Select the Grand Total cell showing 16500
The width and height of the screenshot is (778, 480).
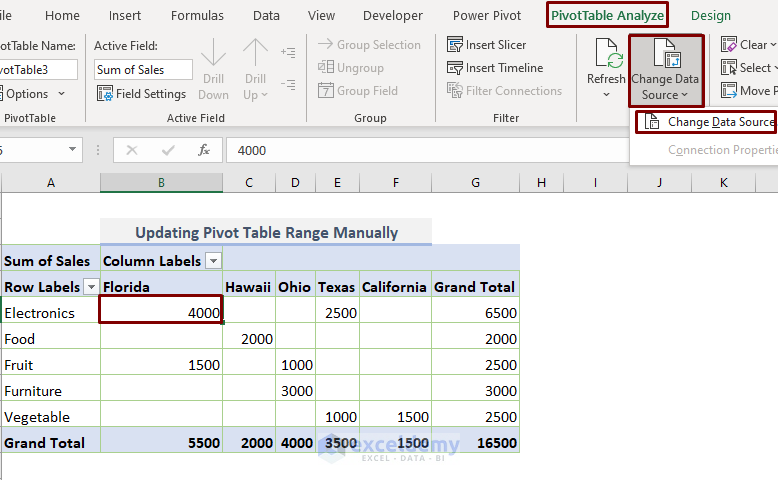475,443
